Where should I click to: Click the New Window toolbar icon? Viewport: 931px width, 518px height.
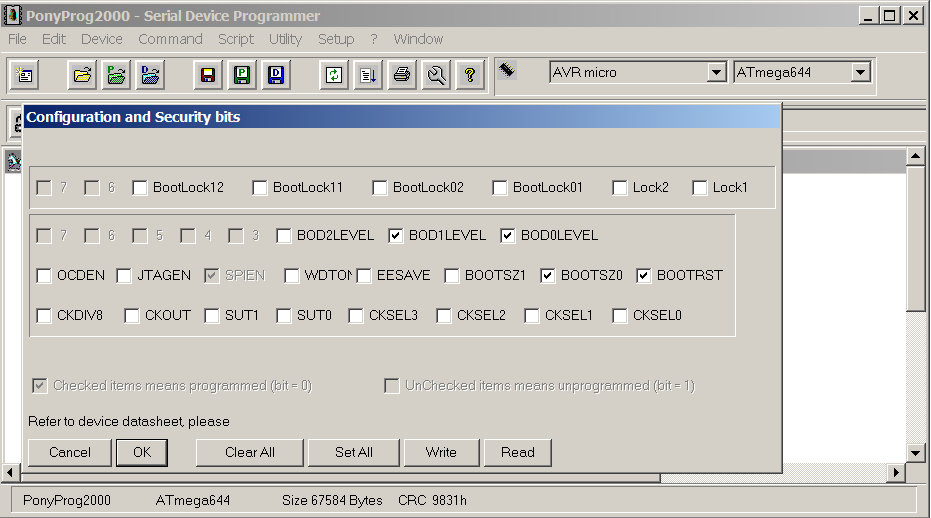tap(24, 75)
